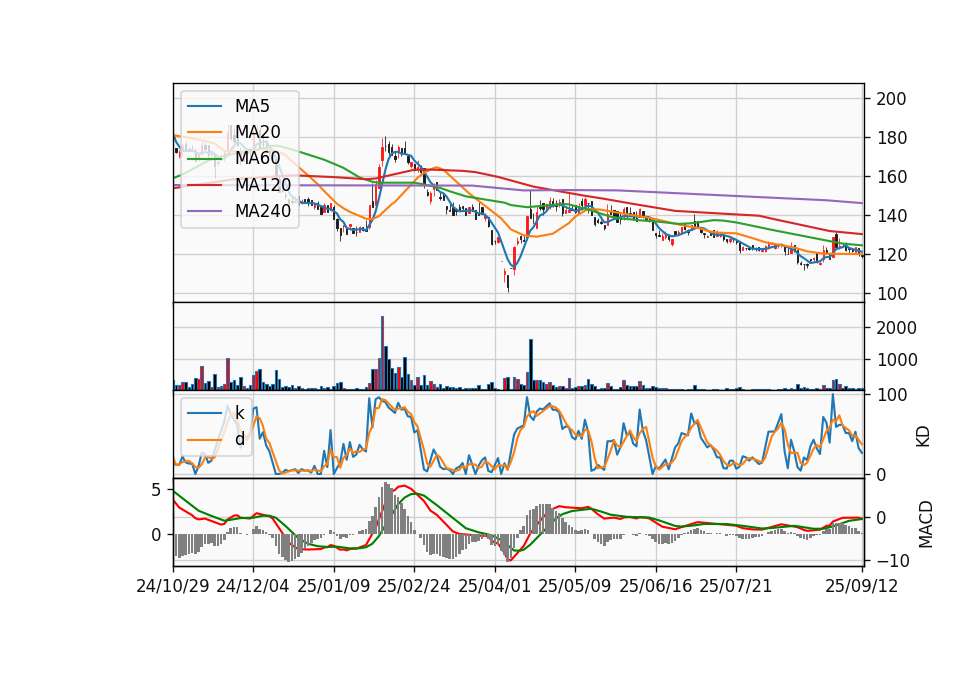
Task: Click the 5 label on left MACD axis
Action: (156, 490)
